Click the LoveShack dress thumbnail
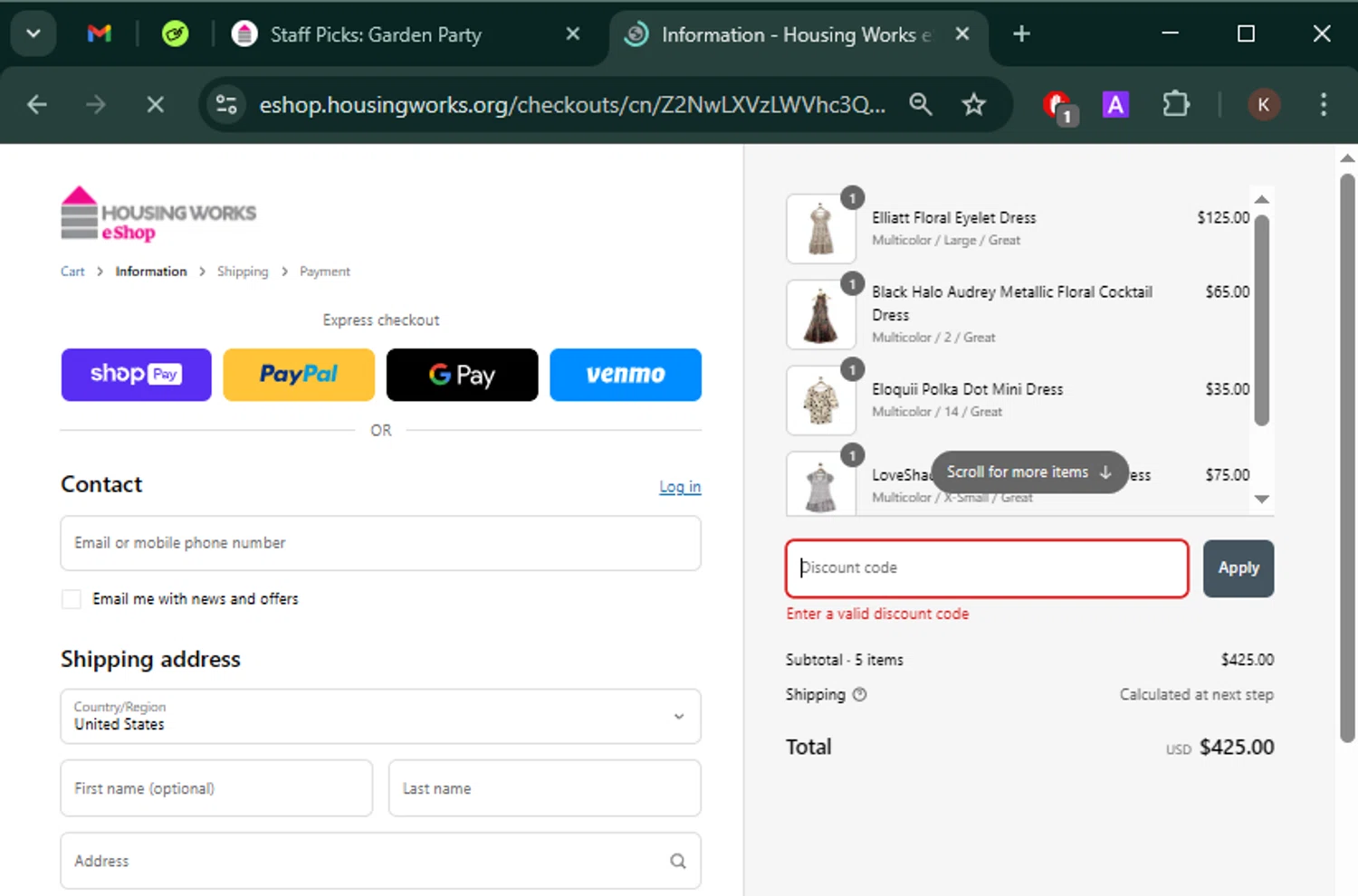Viewport: 1358px width, 896px height. 821,483
